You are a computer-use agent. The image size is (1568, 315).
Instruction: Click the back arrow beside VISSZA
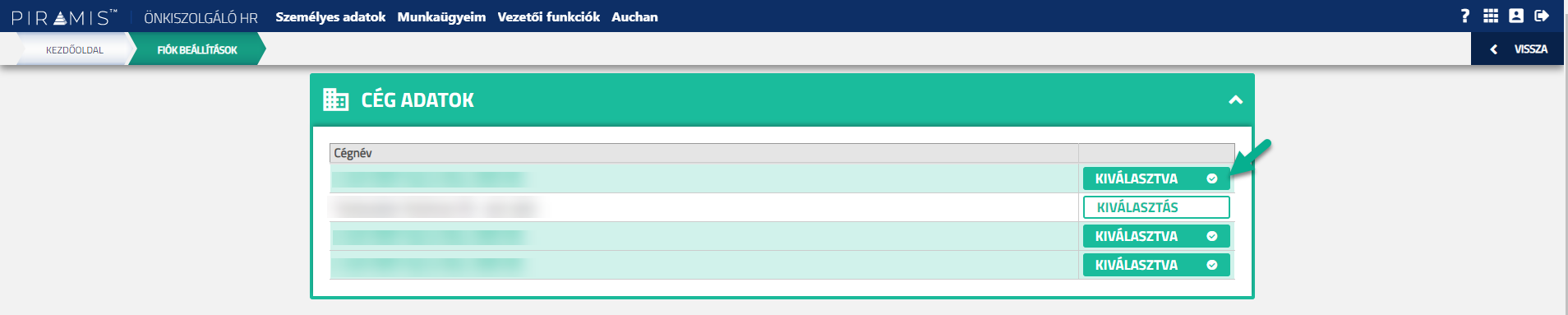point(1493,49)
